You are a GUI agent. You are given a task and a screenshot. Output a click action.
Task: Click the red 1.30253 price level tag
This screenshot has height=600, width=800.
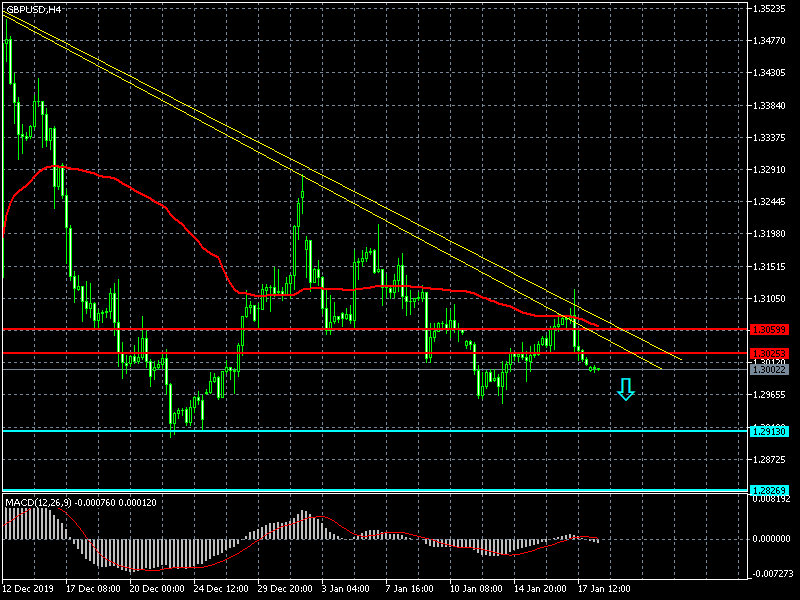[770, 353]
